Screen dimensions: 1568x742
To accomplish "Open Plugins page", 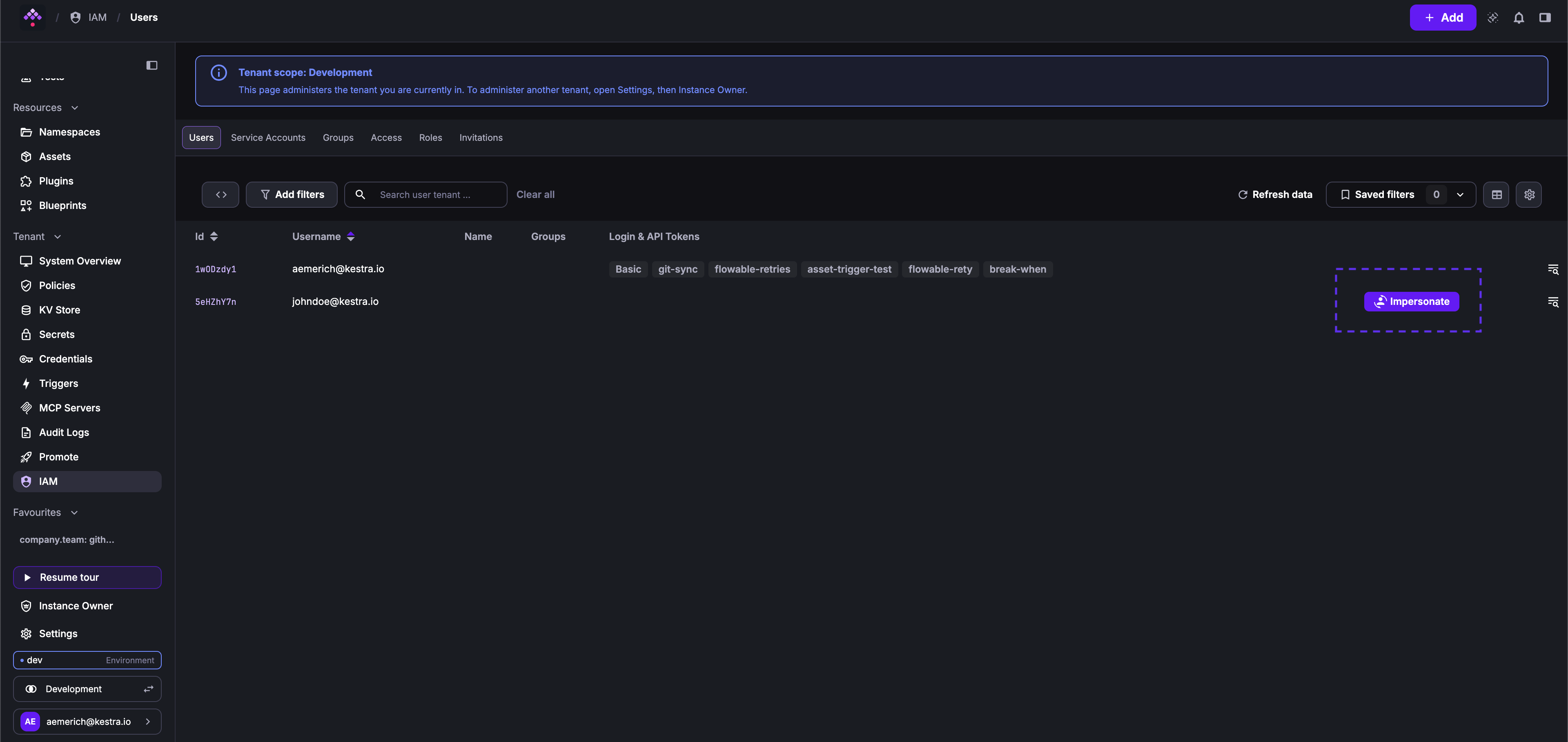I will 87,181.
